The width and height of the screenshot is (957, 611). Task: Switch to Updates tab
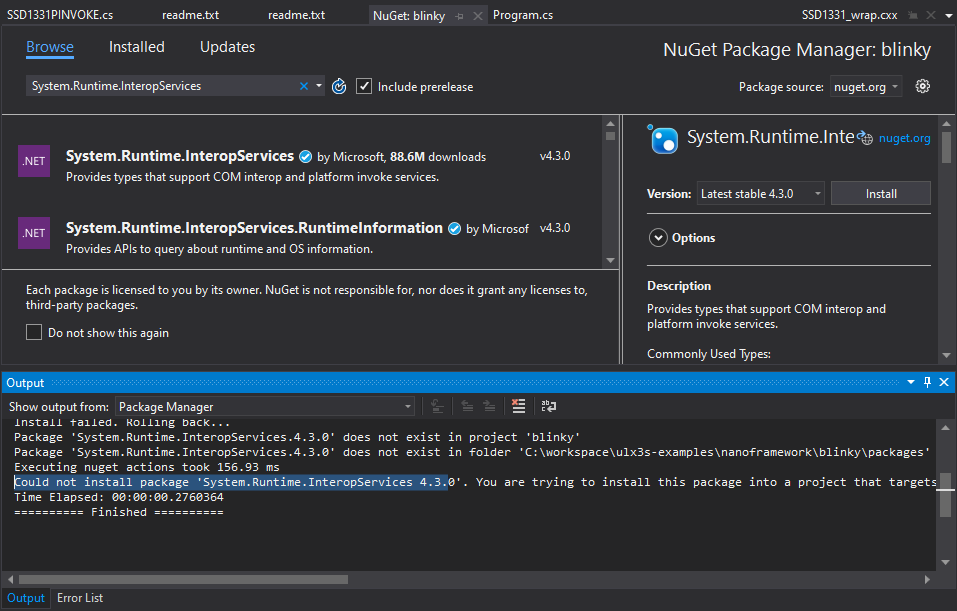pos(228,47)
